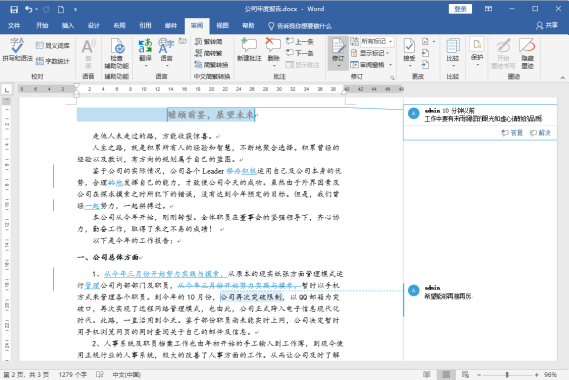This screenshot has width=569, height=380.
Task: Convert text with 繁转简
Action: point(209,42)
